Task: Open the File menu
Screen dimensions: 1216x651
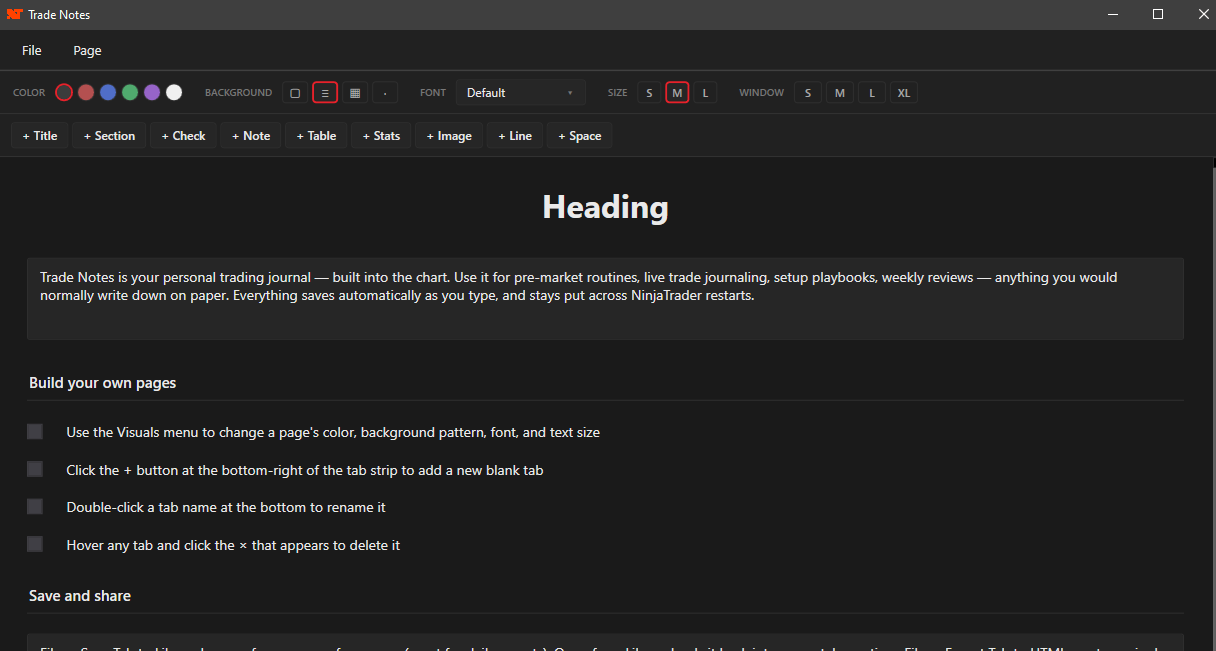Action: click(32, 51)
